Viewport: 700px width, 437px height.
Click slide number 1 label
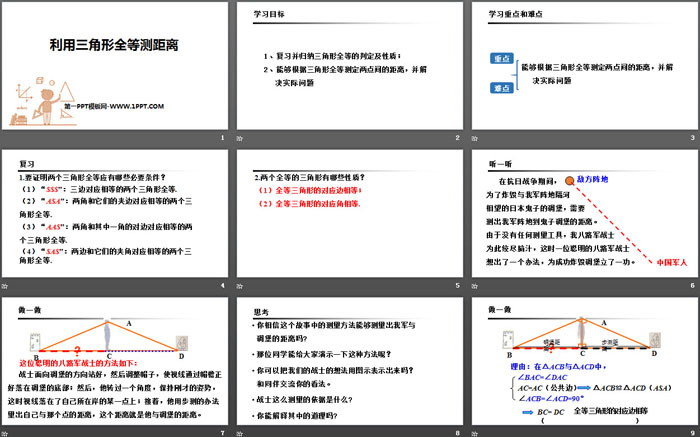(x=222, y=138)
